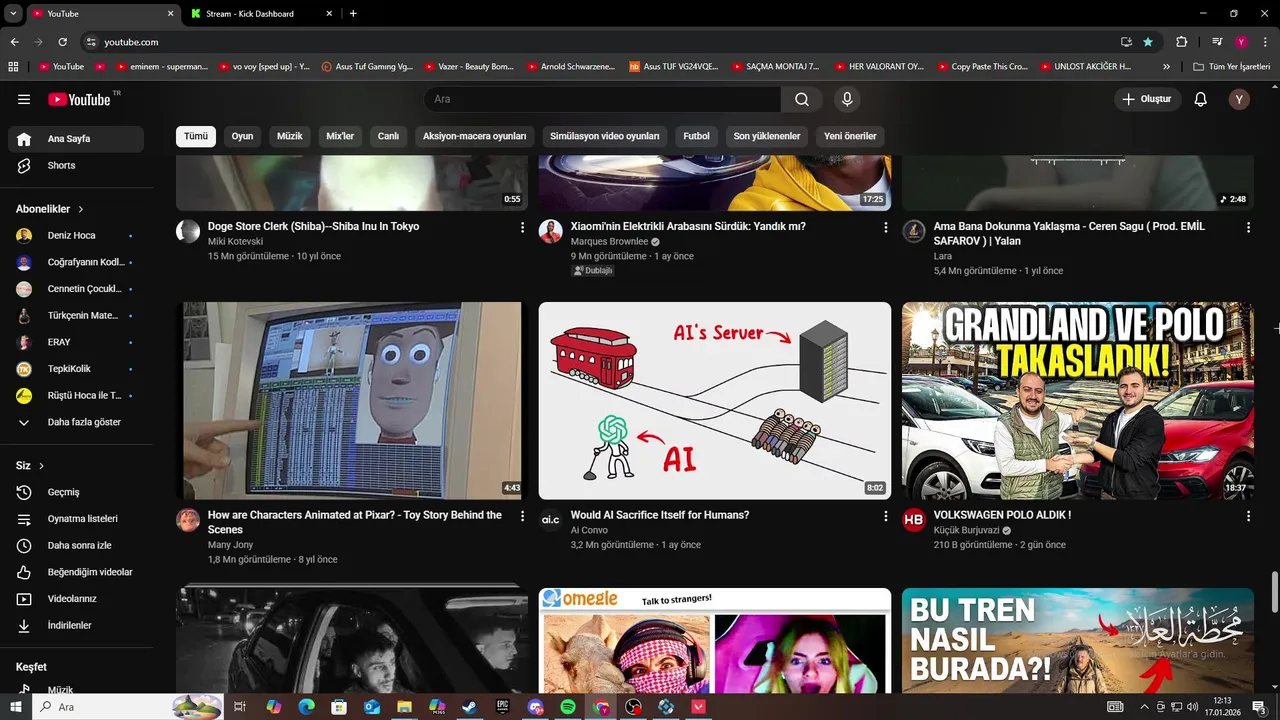Select the Oyun filter chip
Screen dimensions: 1280x720
coord(243,136)
